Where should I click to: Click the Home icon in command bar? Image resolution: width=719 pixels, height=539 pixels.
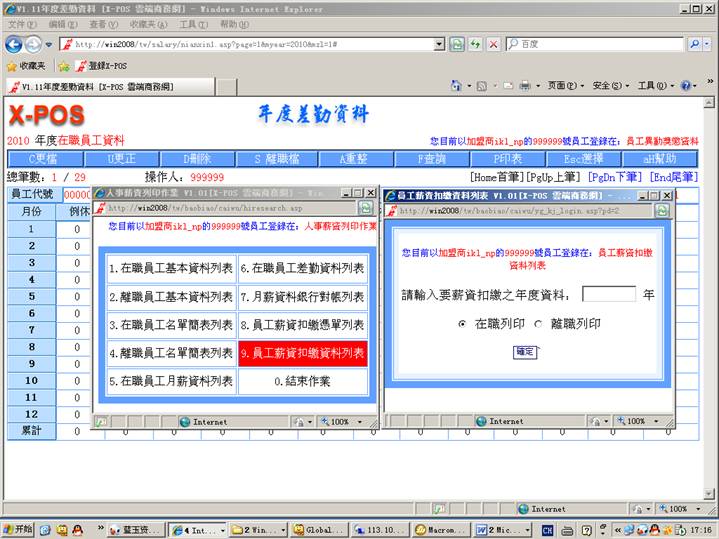pos(456,86)
